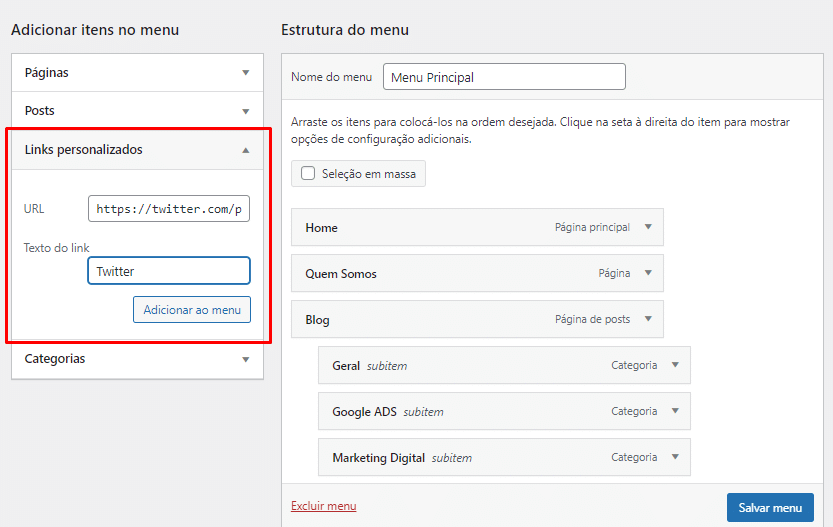Select the Categorias panel title
This screenshot has width=833, height=527.
click(55, 359)
